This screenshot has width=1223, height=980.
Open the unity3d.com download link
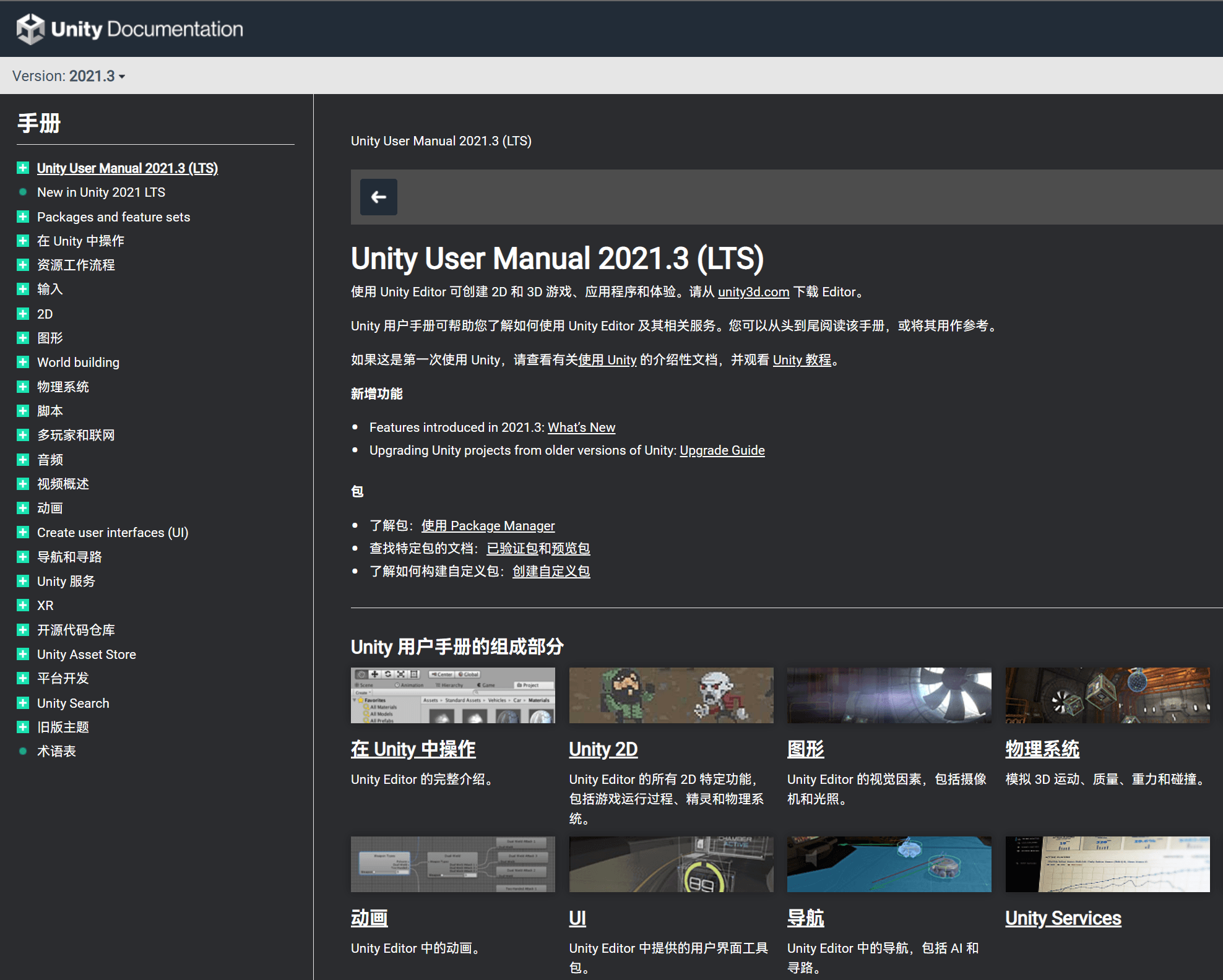753,291
